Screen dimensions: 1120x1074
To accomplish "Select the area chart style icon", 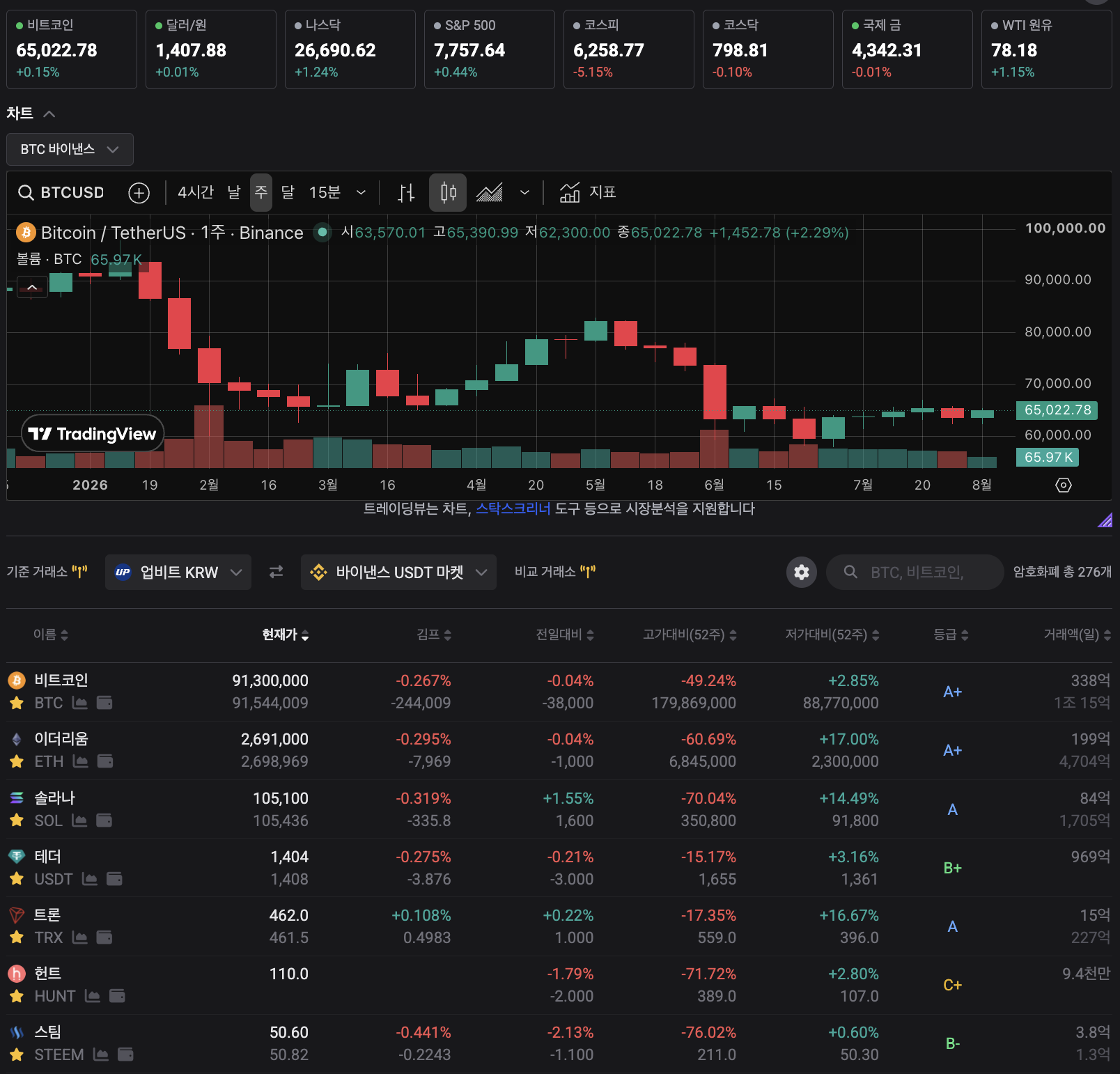I will coord(490,192).
